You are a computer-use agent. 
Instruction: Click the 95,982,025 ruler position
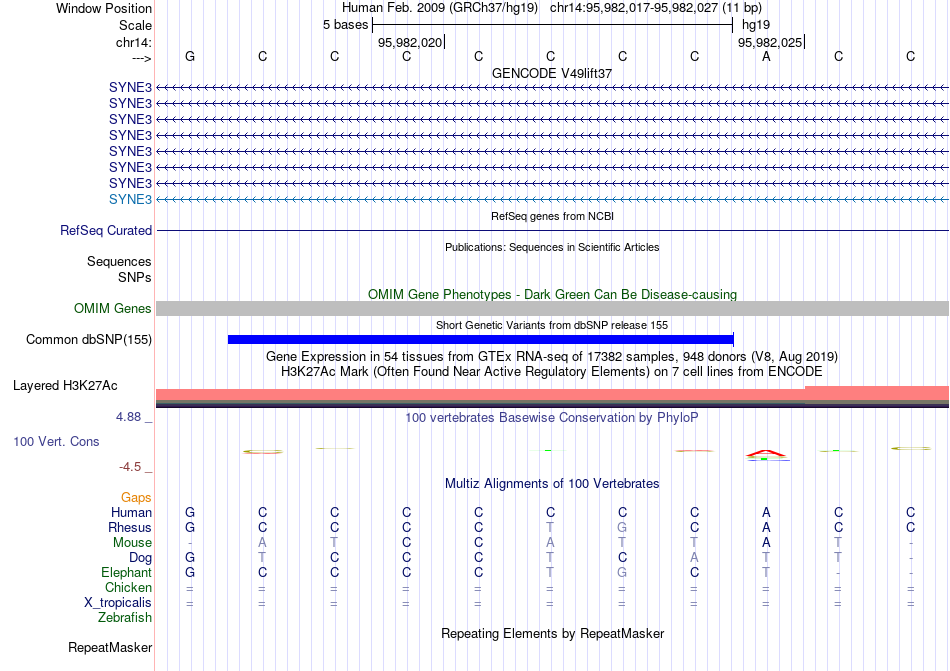(x=770, y=42)
